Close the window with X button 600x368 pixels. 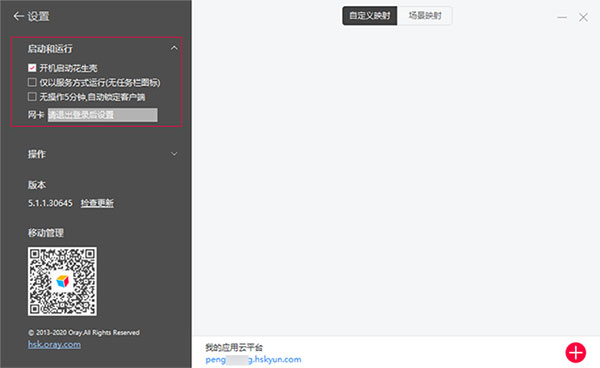[x=583, y=17]
